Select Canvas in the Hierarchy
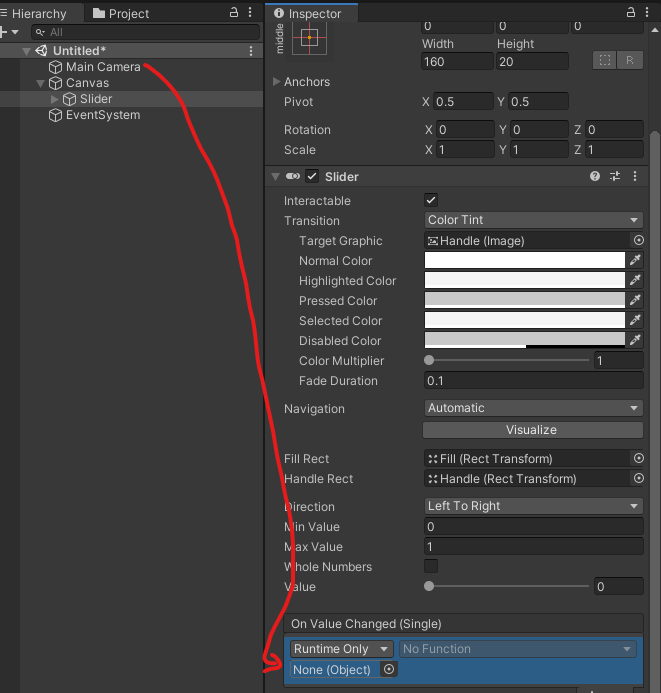The width and height of the screenshot is (661, 693). pos(87,83)
